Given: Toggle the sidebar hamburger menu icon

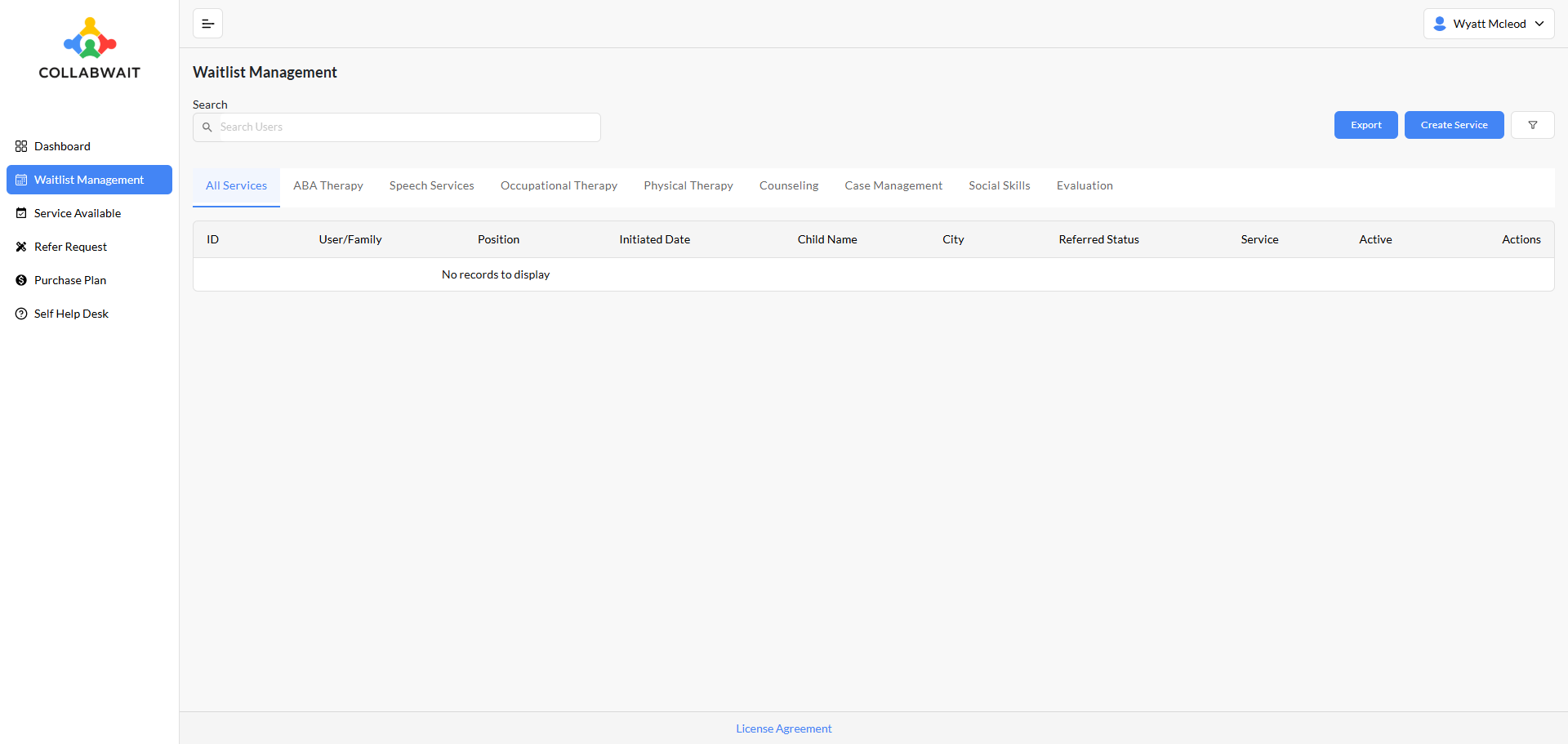Looking at the screenshot, I should (207, 24).
